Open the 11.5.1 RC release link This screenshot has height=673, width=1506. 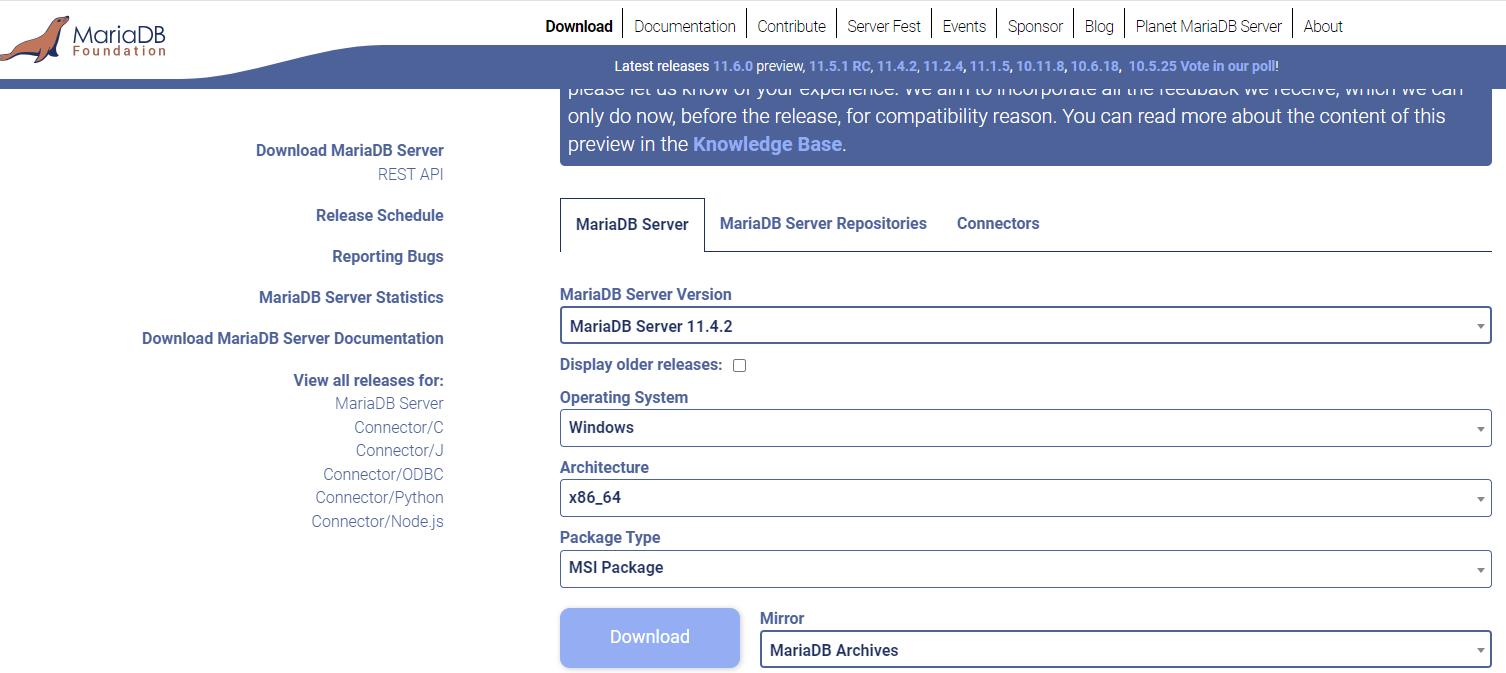840,66
